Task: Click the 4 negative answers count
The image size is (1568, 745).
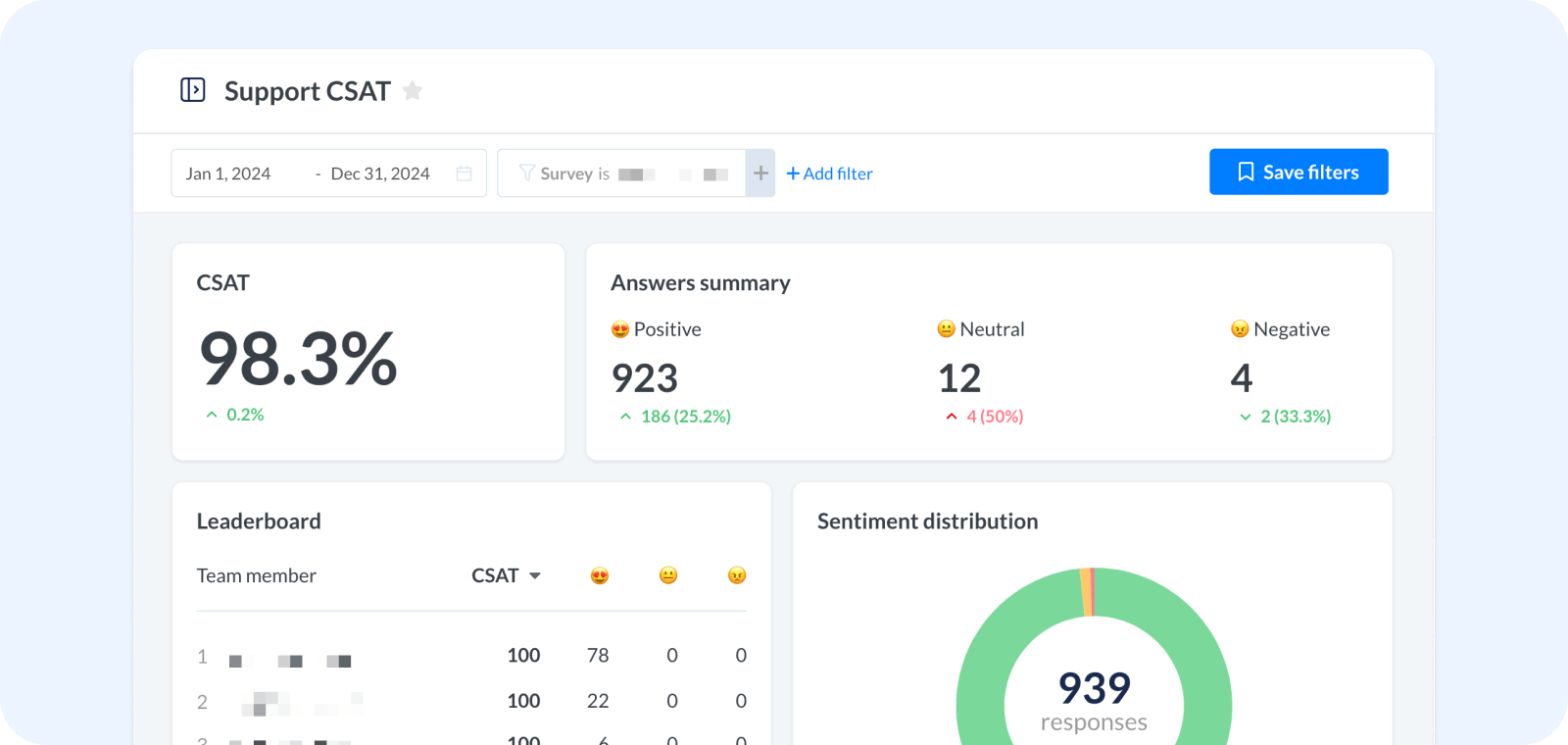Action: 1242,378
